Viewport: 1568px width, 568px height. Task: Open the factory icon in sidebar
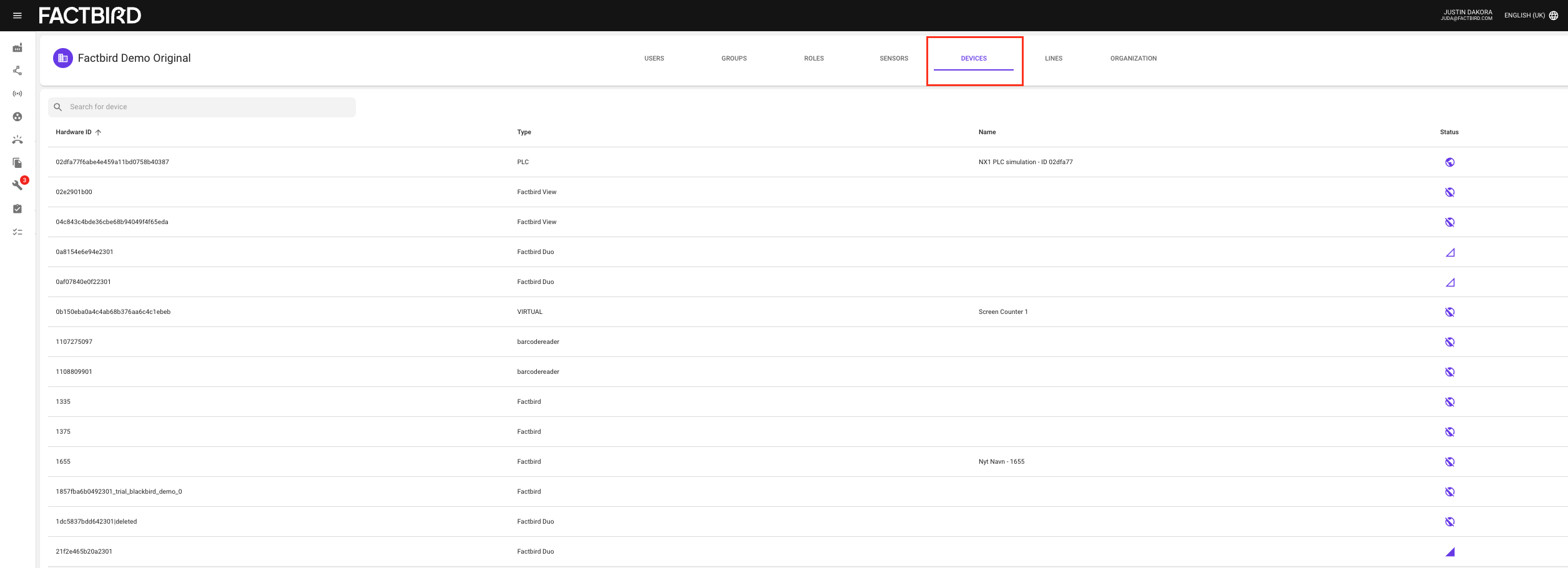[x=17, y=48]
